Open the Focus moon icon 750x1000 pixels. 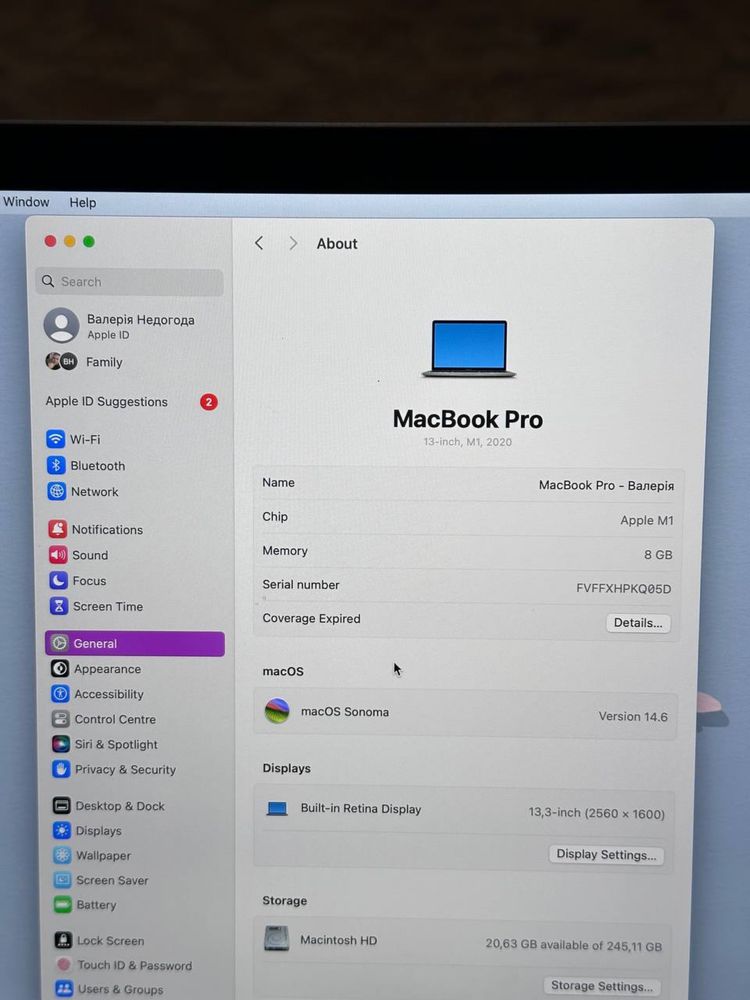click(x=58, y=580)
